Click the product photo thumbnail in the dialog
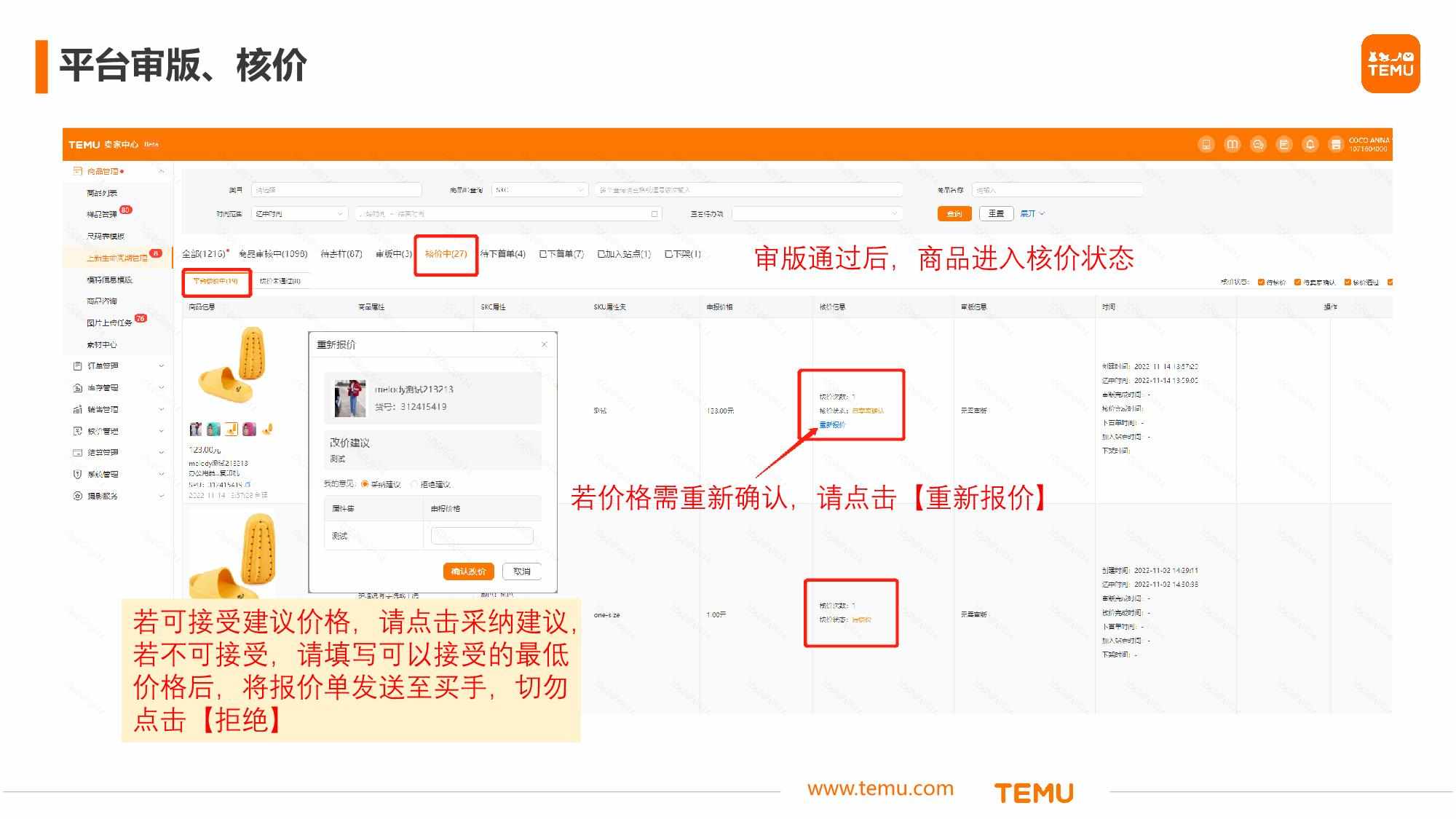1456x819 pixels. pos(350,398)
